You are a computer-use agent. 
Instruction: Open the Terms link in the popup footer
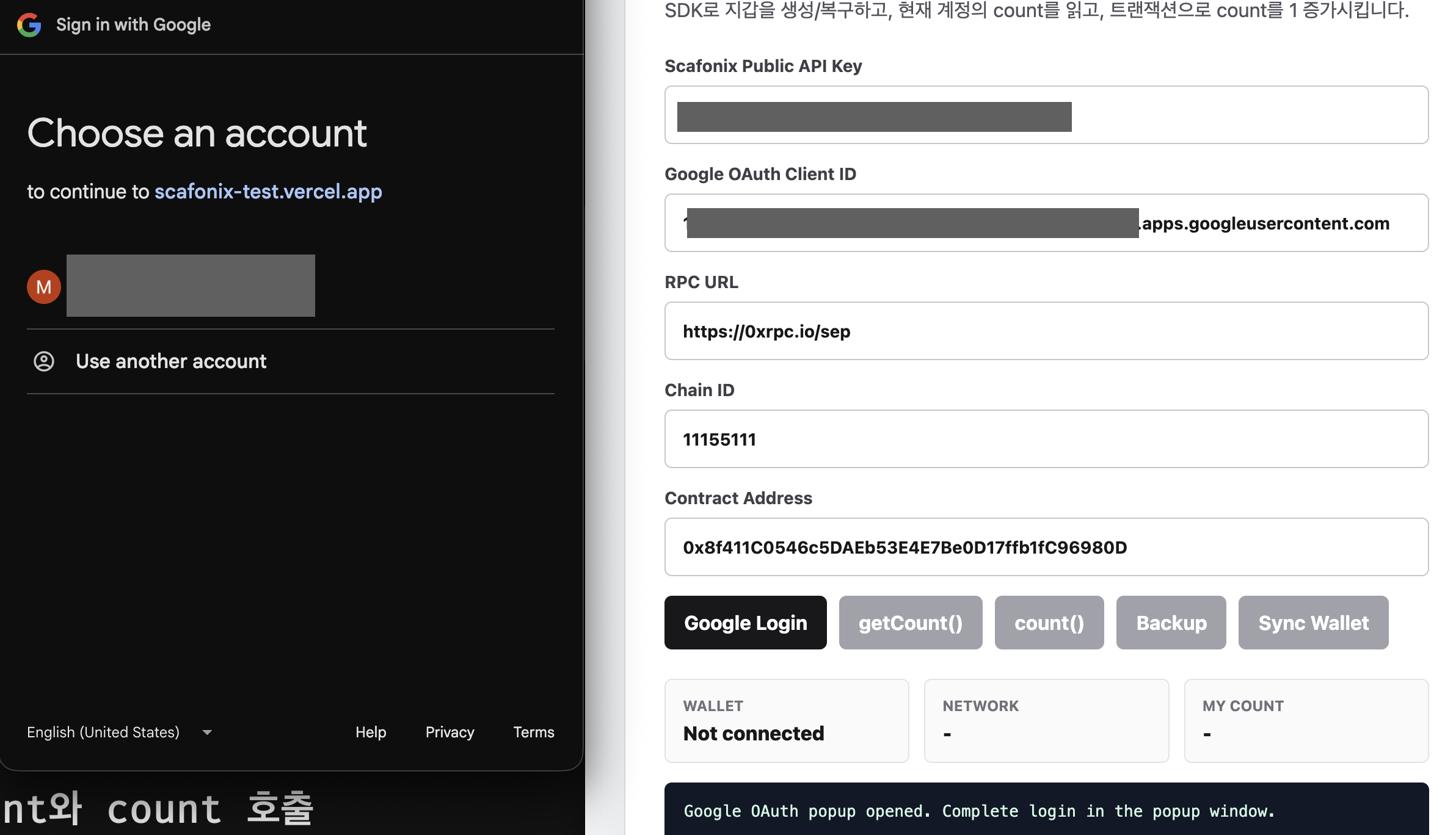pos(534,732)
